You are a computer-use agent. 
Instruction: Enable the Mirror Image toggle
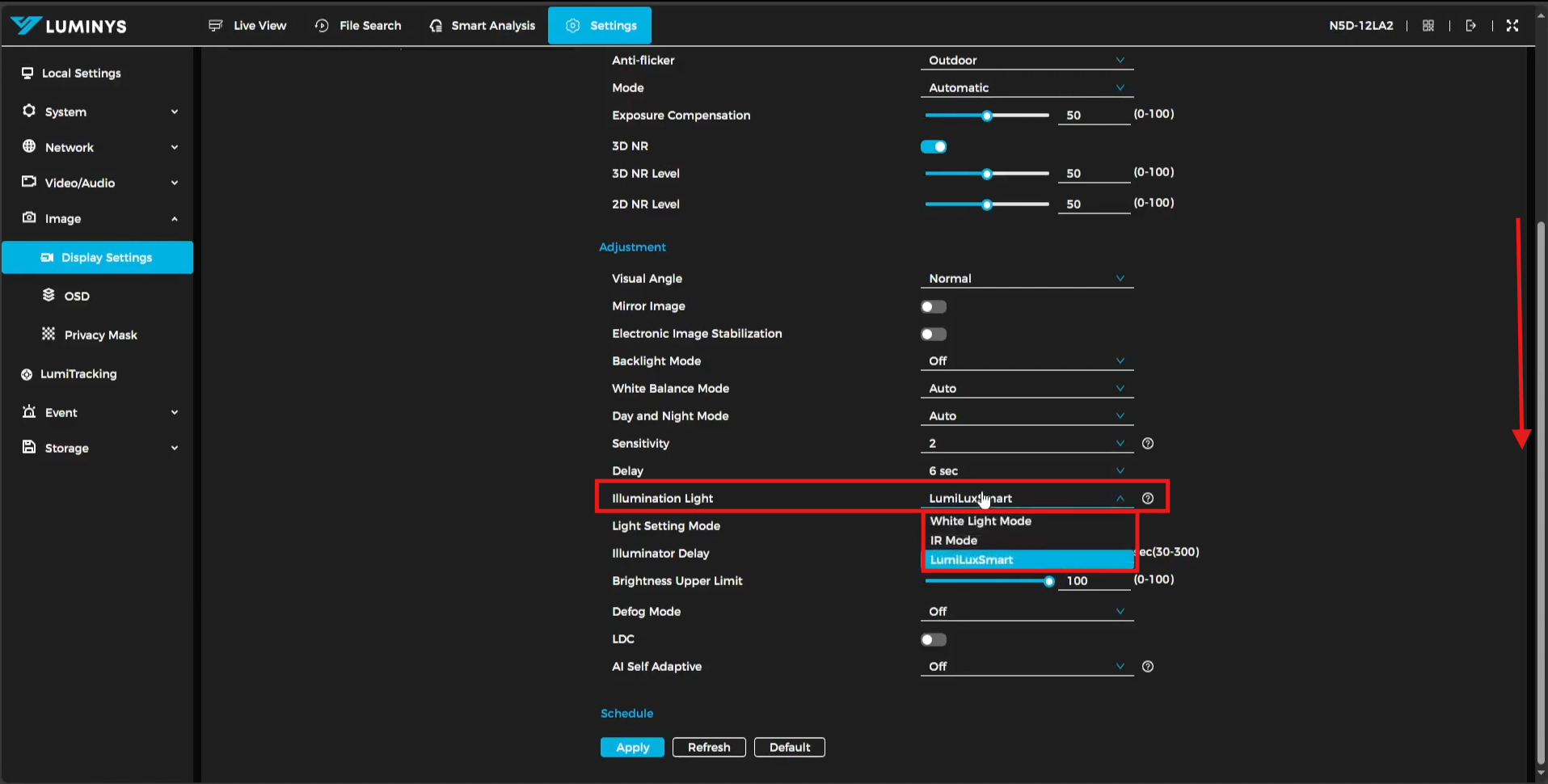coord(934,307)
